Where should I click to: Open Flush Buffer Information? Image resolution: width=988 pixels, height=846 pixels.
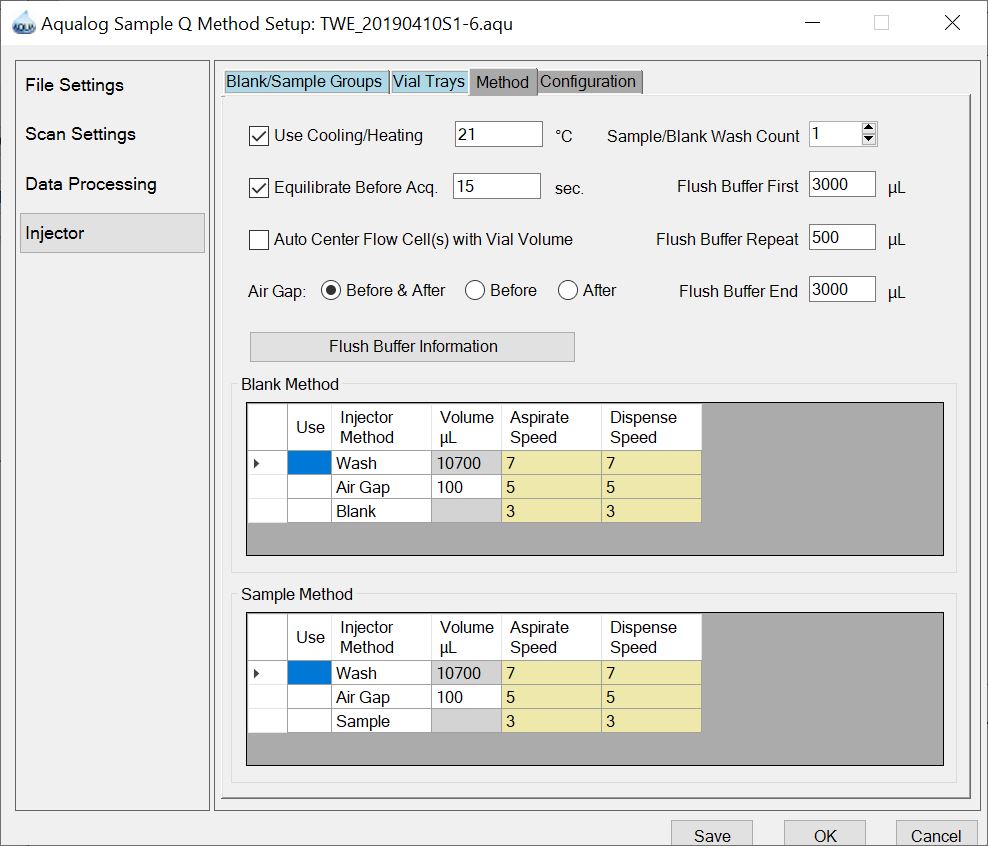(412, 347)
